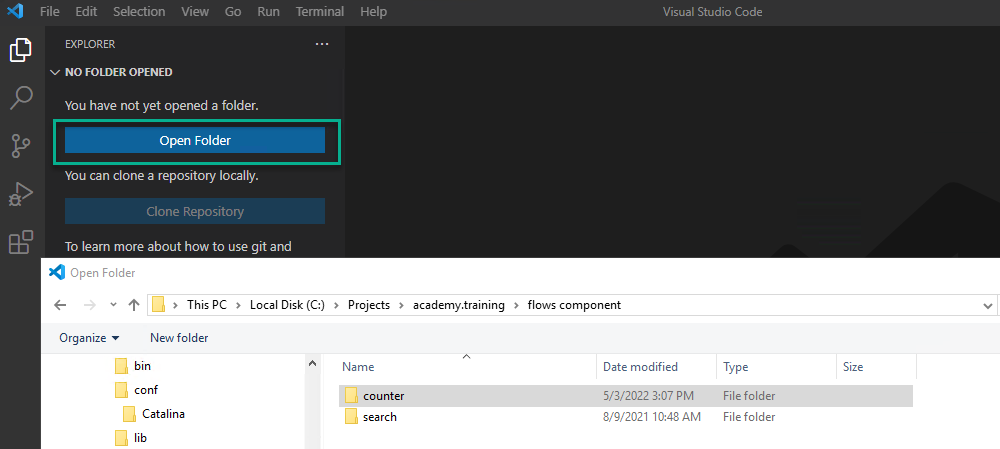This screenshot has width=1000, height=449.
Task: Open the Run and Debug view icon
Action: pyautogui.click(x=21, y=194)
